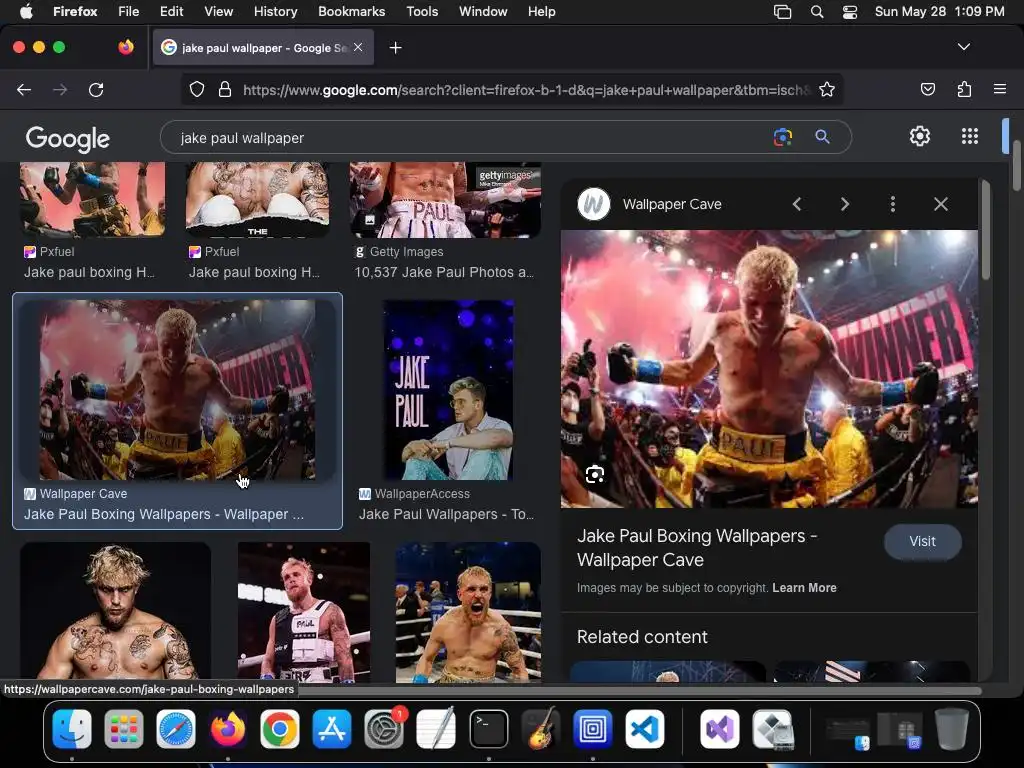Go back to the previous page

tap(24, 89)
